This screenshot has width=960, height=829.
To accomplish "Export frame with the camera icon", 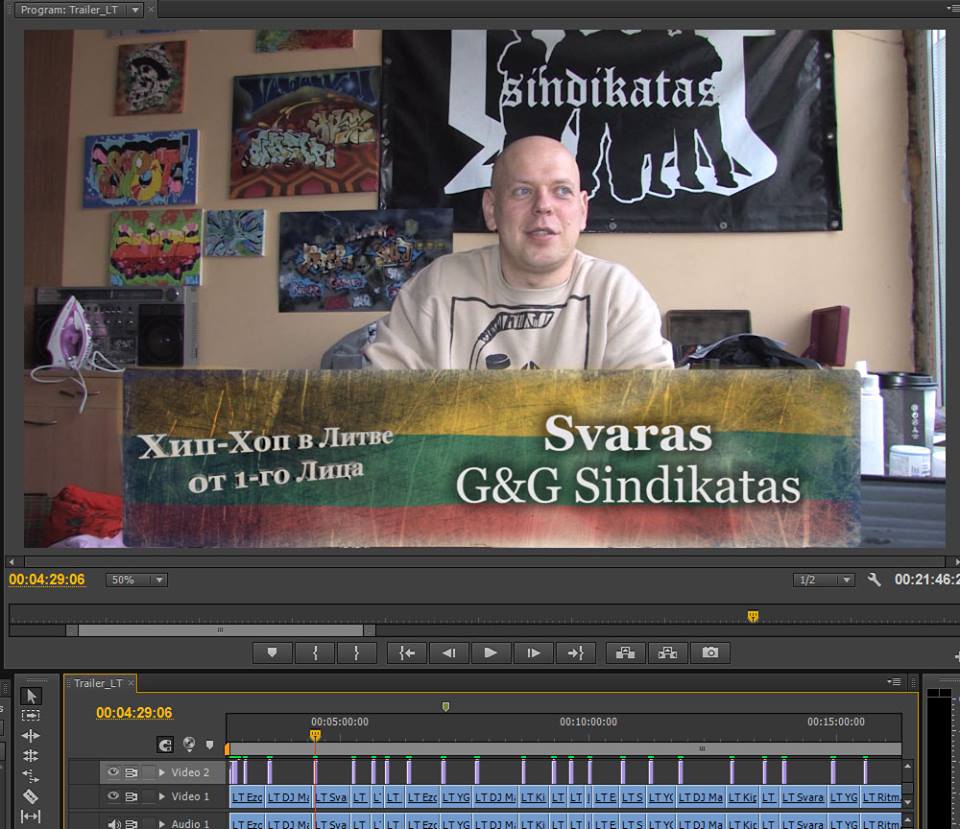I will pos(710,653).
